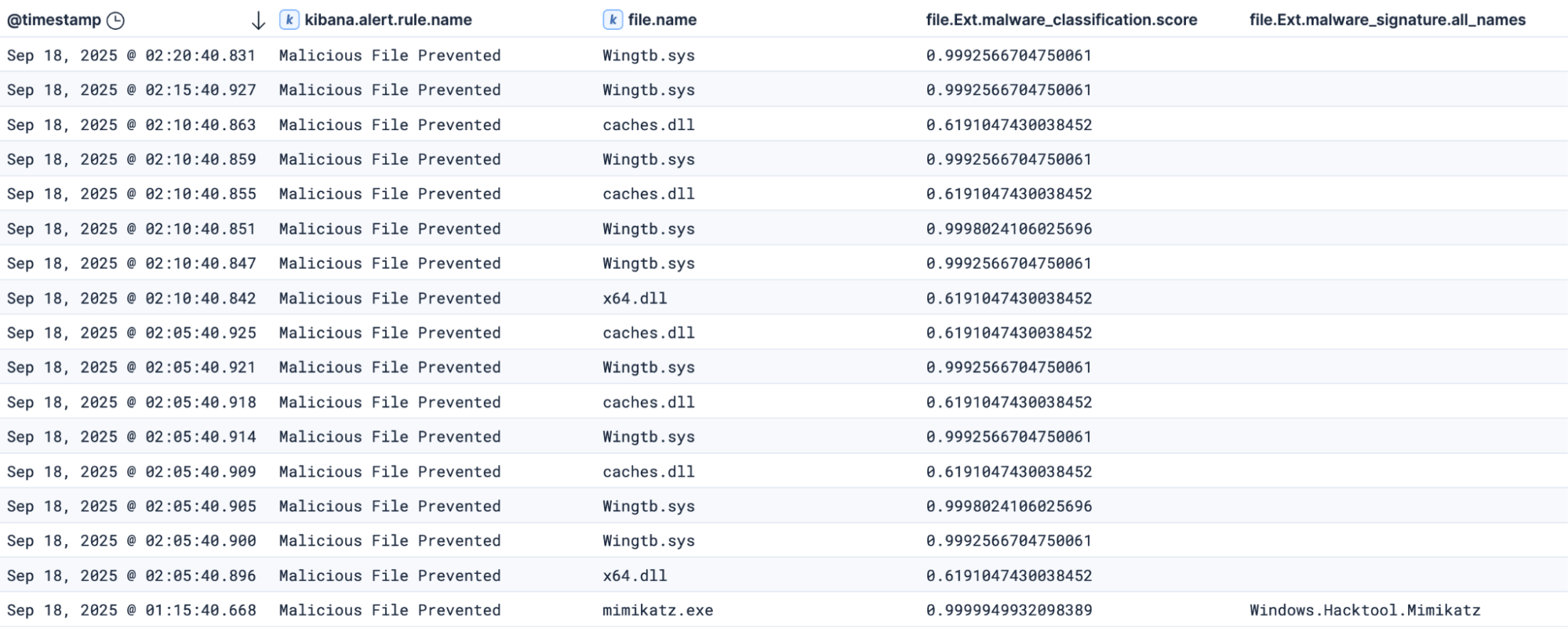
Task: Click x64.dll in the 02:10:40.842 row
Action: click(634, 298)
